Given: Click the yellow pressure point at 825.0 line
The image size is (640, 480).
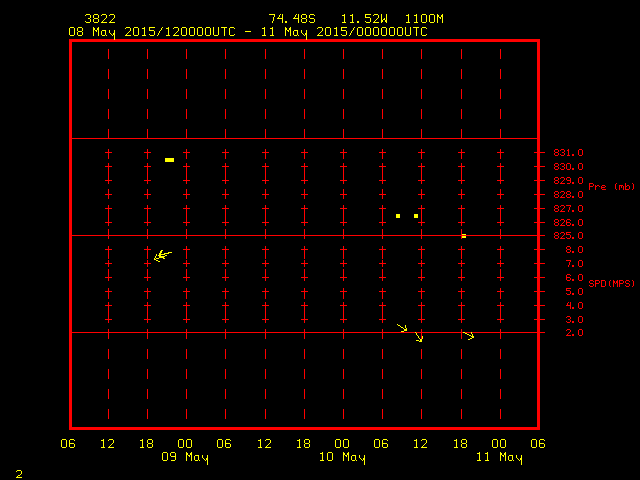Looking at the screenshot, I should [463, 236].
